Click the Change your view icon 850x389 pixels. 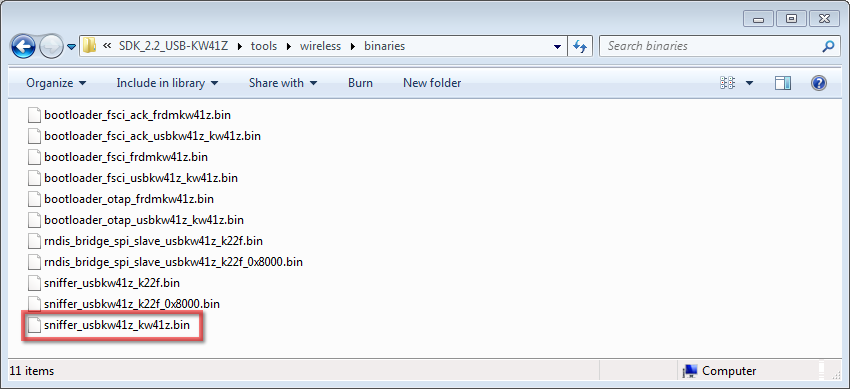pyautogui.click(x=727, y=83)
